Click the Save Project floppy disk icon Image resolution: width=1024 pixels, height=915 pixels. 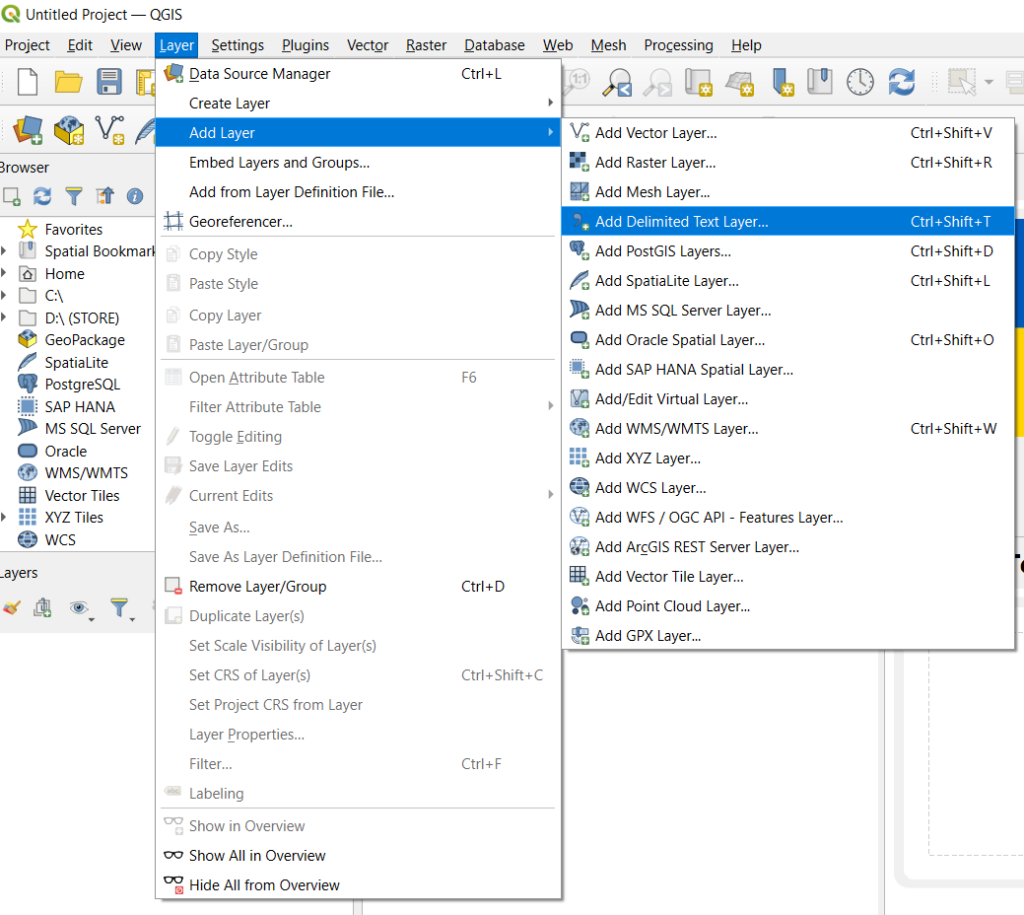(108, 82)
